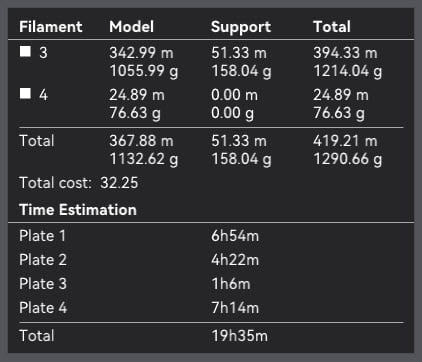Image resolution: width=422 pixels, height=362 pixels.
Task: Select filament 3 total weight 1214.04 g
Action: [348, 71]
